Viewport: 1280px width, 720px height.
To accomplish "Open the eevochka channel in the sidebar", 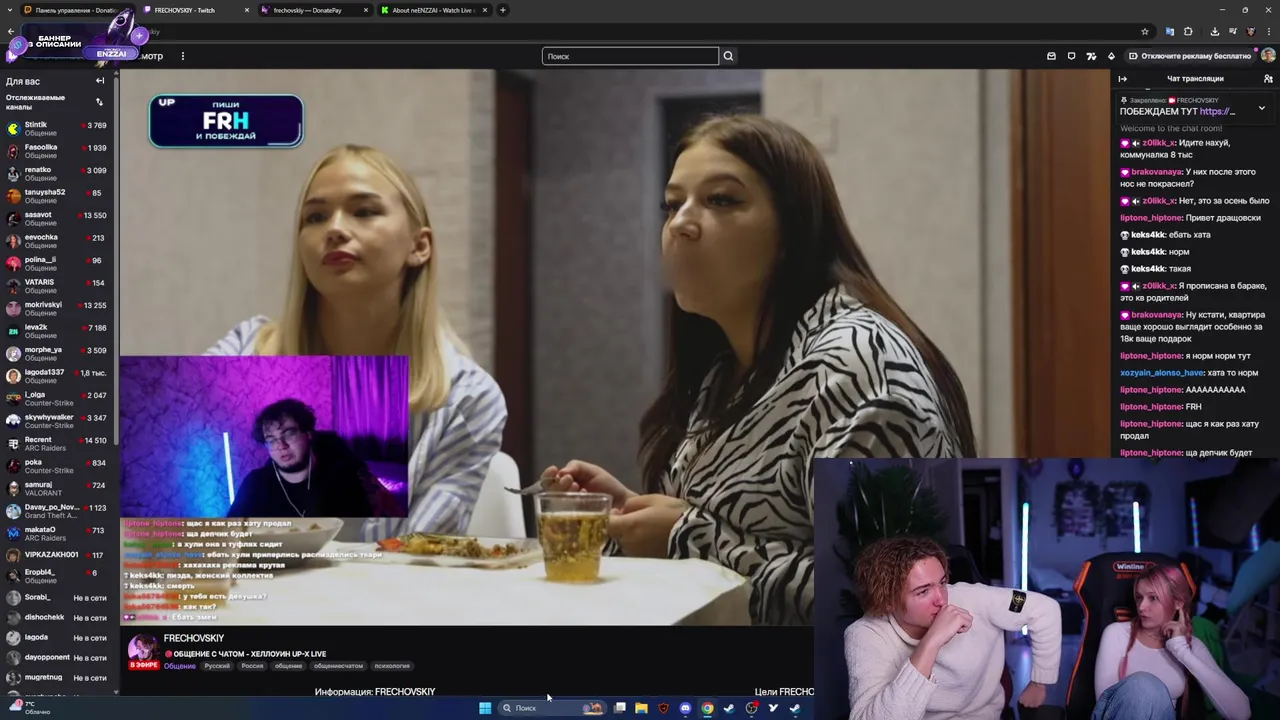I will (x=58, y=241).
